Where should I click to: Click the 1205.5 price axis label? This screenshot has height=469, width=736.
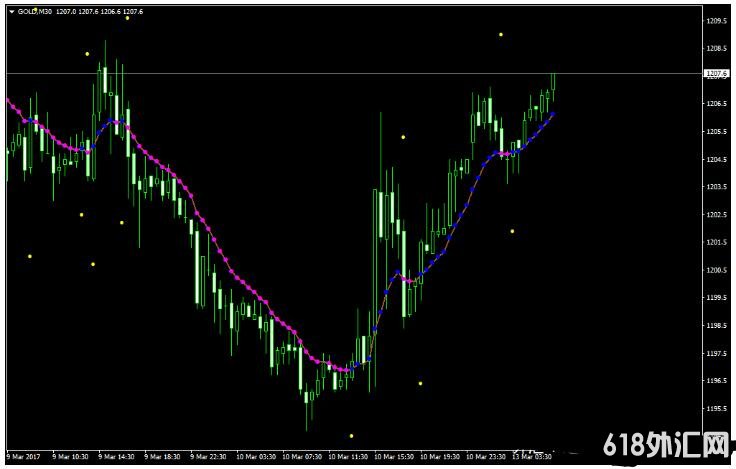pyautogui.click(x=716, y=131)
